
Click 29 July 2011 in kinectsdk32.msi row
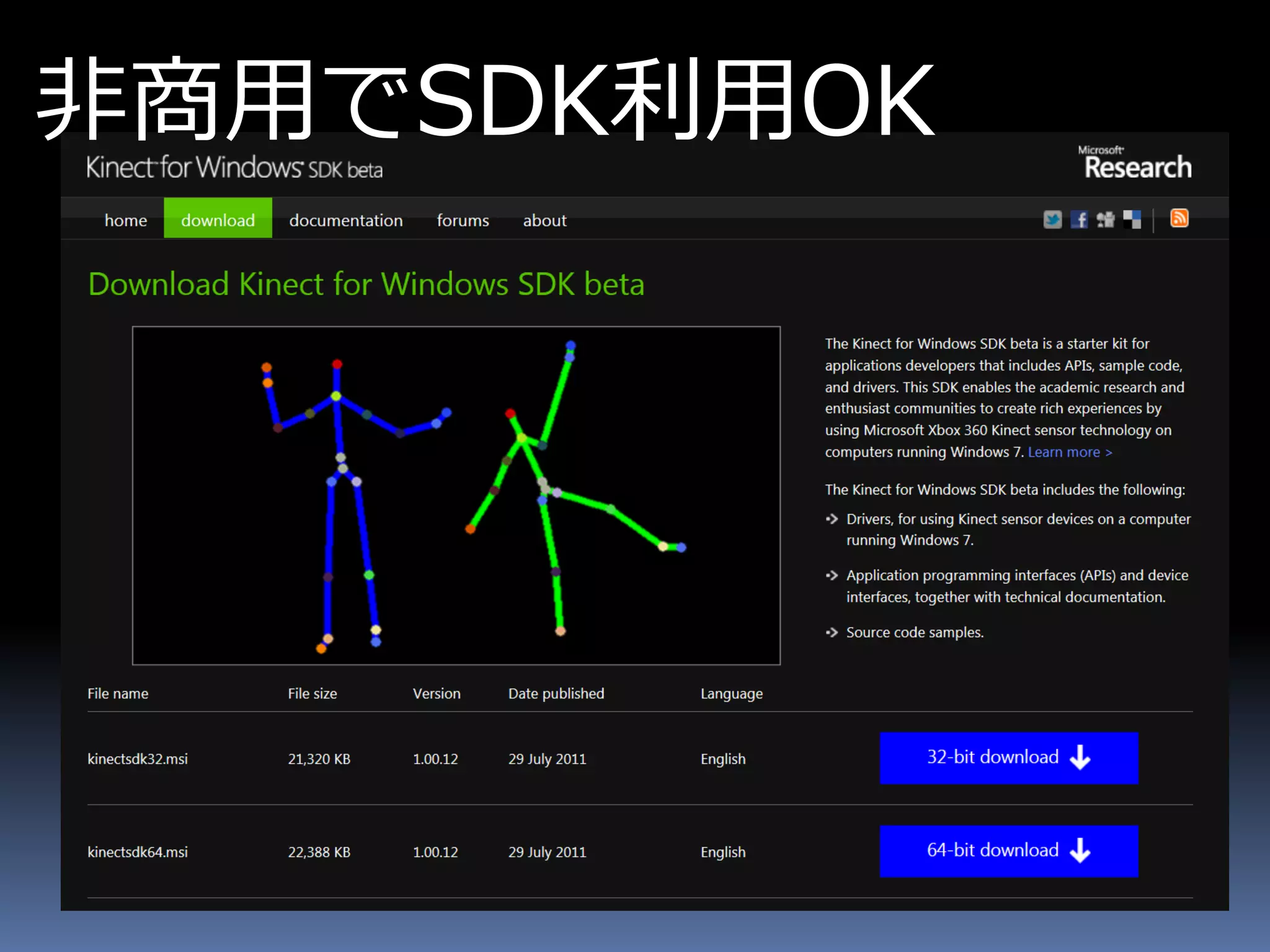[x=547, y=759]
